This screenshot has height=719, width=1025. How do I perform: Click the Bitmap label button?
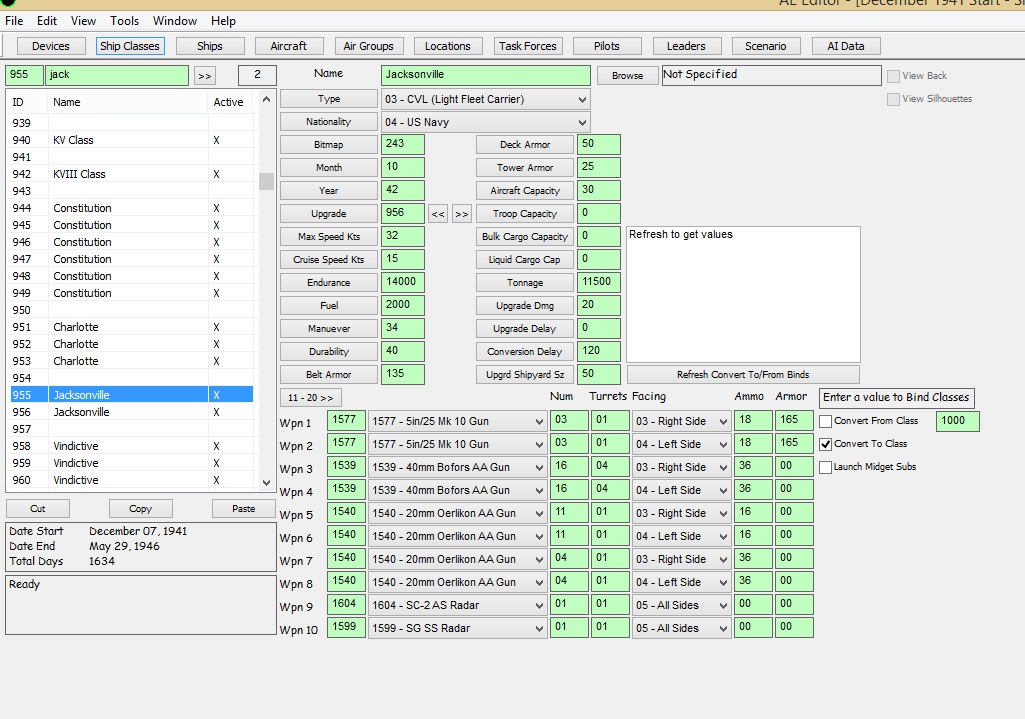pyautogui.click(x=329, y=144)
